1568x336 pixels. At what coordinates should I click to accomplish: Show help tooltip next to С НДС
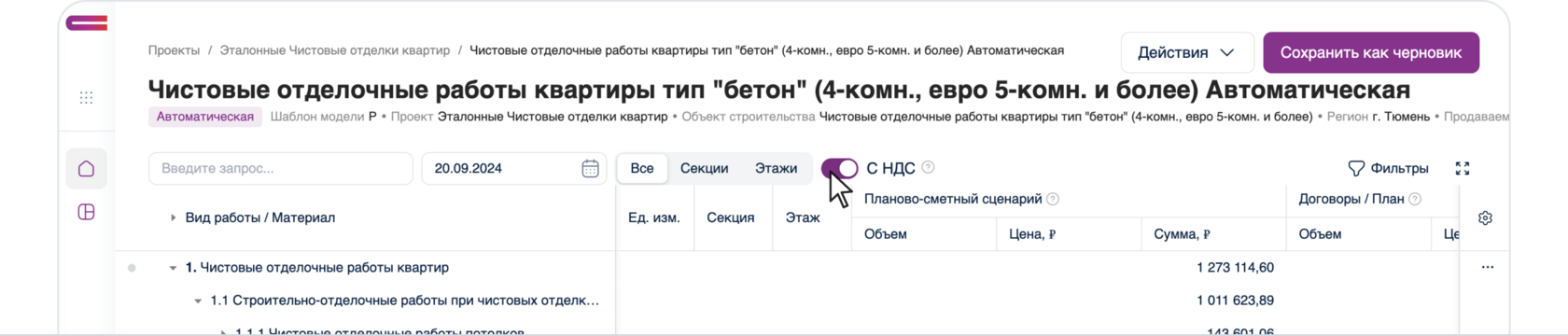pyautogui.click(x=928, y=167)
